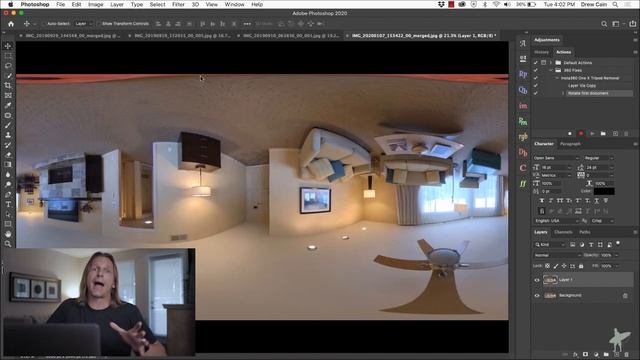Open the Image menu
The width and height of the screenshot is (640, 360).
(96, 4)
